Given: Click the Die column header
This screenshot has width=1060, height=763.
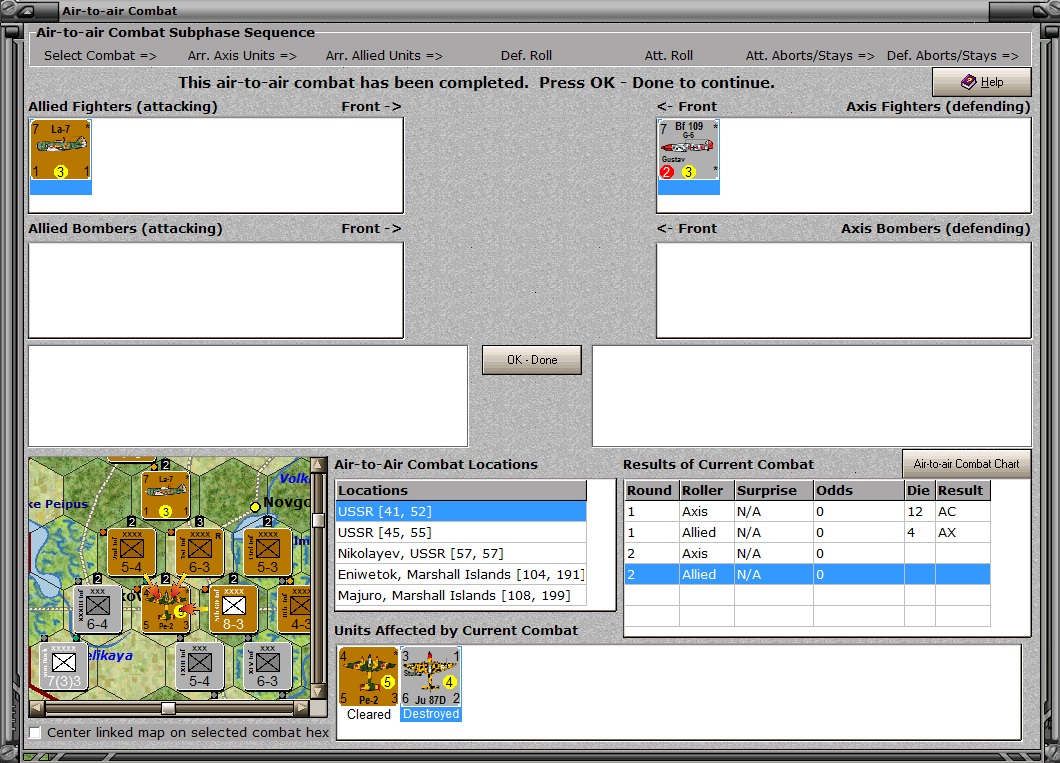Looking at the screenshot, I should (x=919, y=491).
